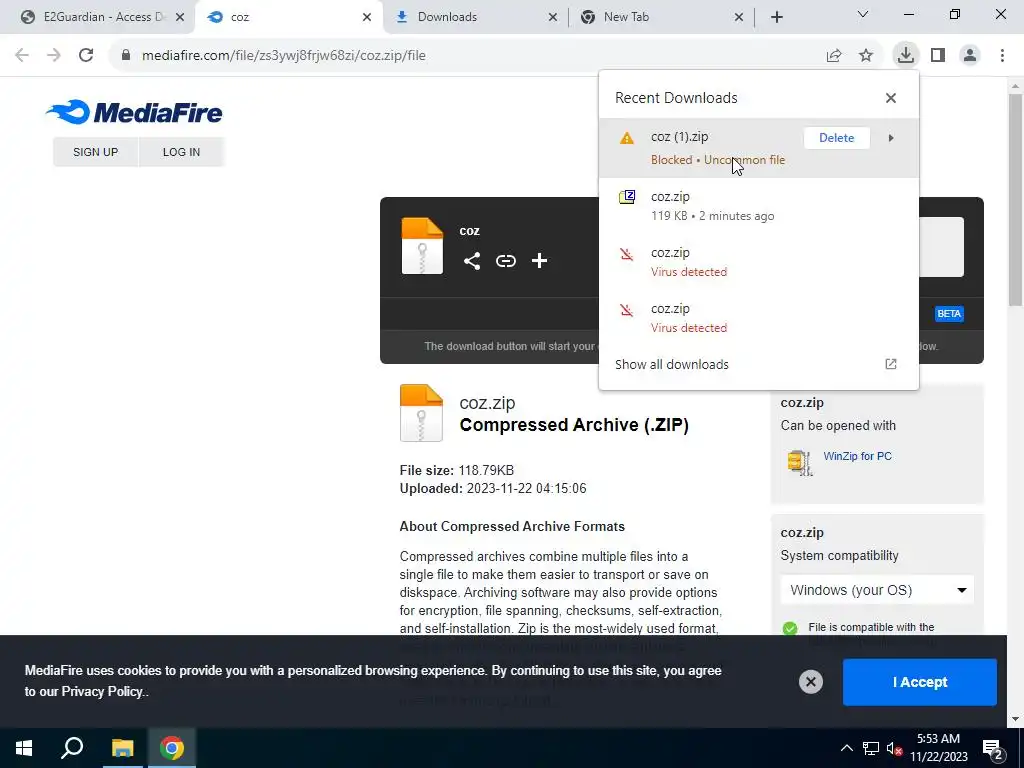This screenshot has height=768, width=1024.
Task: Switch to the E2Guardian tab
Action: tap(95, 17)
